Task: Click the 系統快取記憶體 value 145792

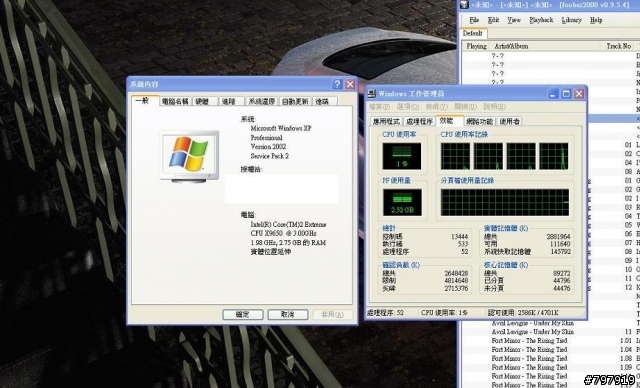Action: (560, 252)
